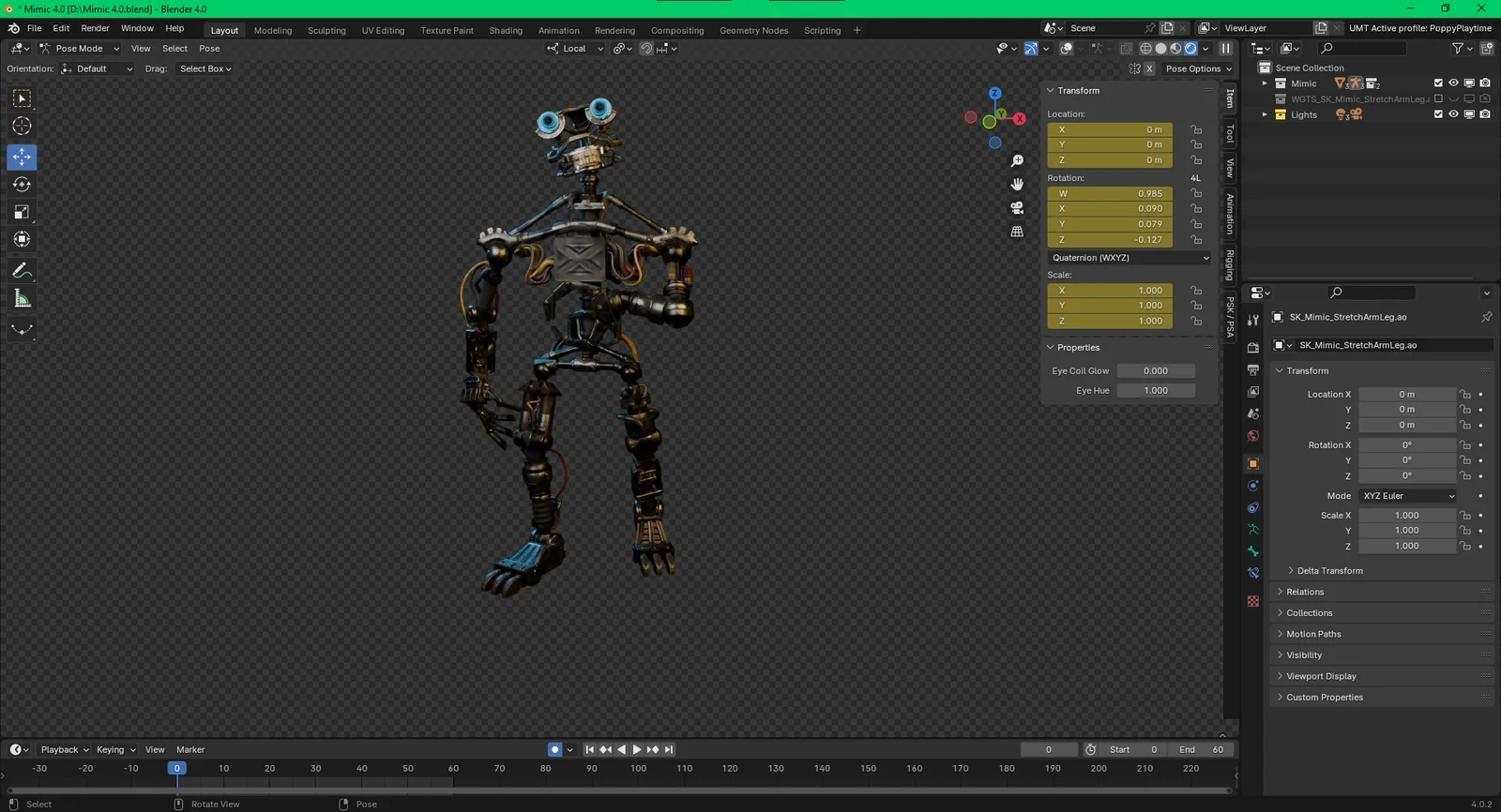Viewport: 1501px width, 812px height.
Task: Toggle auto keying record button
Action: coord(554,749)
